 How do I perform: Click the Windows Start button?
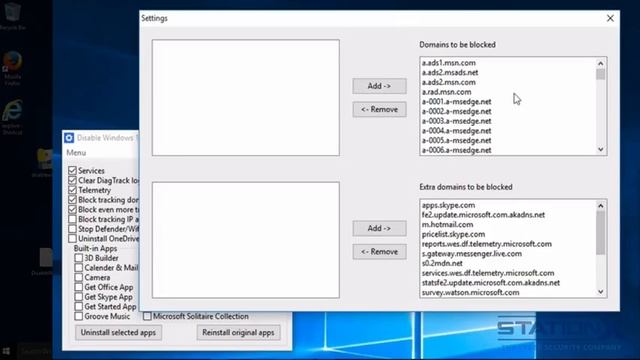point(6,351)
